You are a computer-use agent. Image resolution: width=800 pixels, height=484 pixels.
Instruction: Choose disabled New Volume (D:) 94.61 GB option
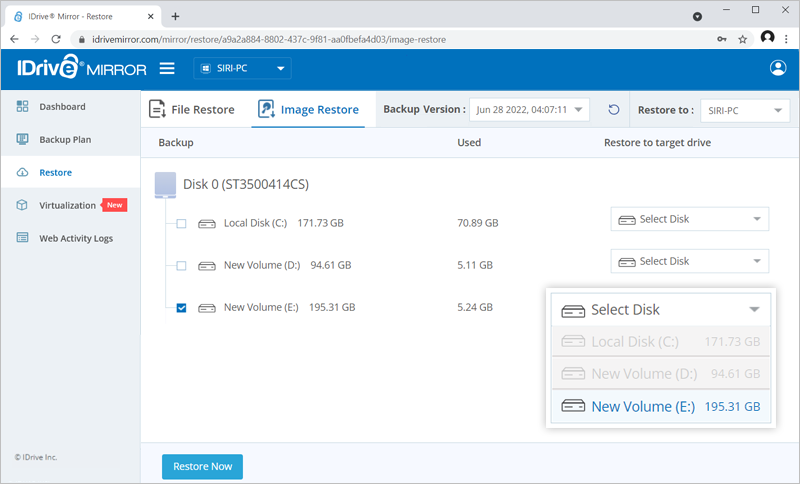click(x=661, y=373)
